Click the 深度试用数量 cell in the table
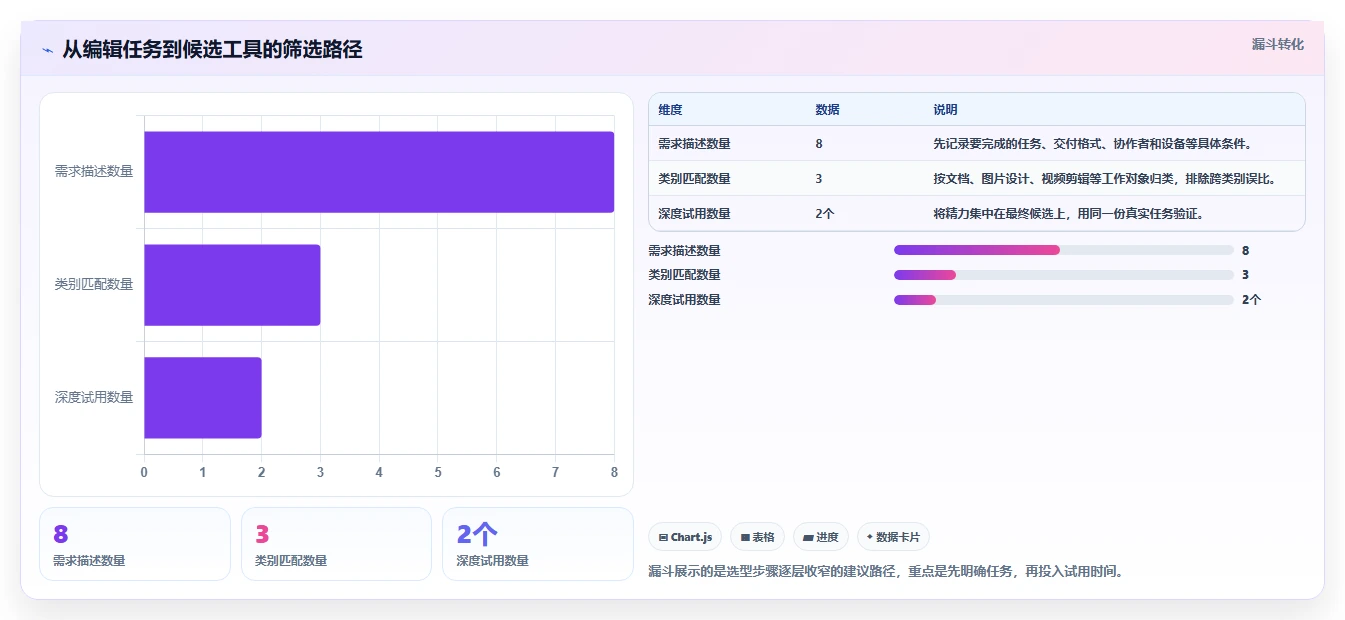The height and width of the screenshot is (620, 1345). pyautogui.click(x=694, y=214)
